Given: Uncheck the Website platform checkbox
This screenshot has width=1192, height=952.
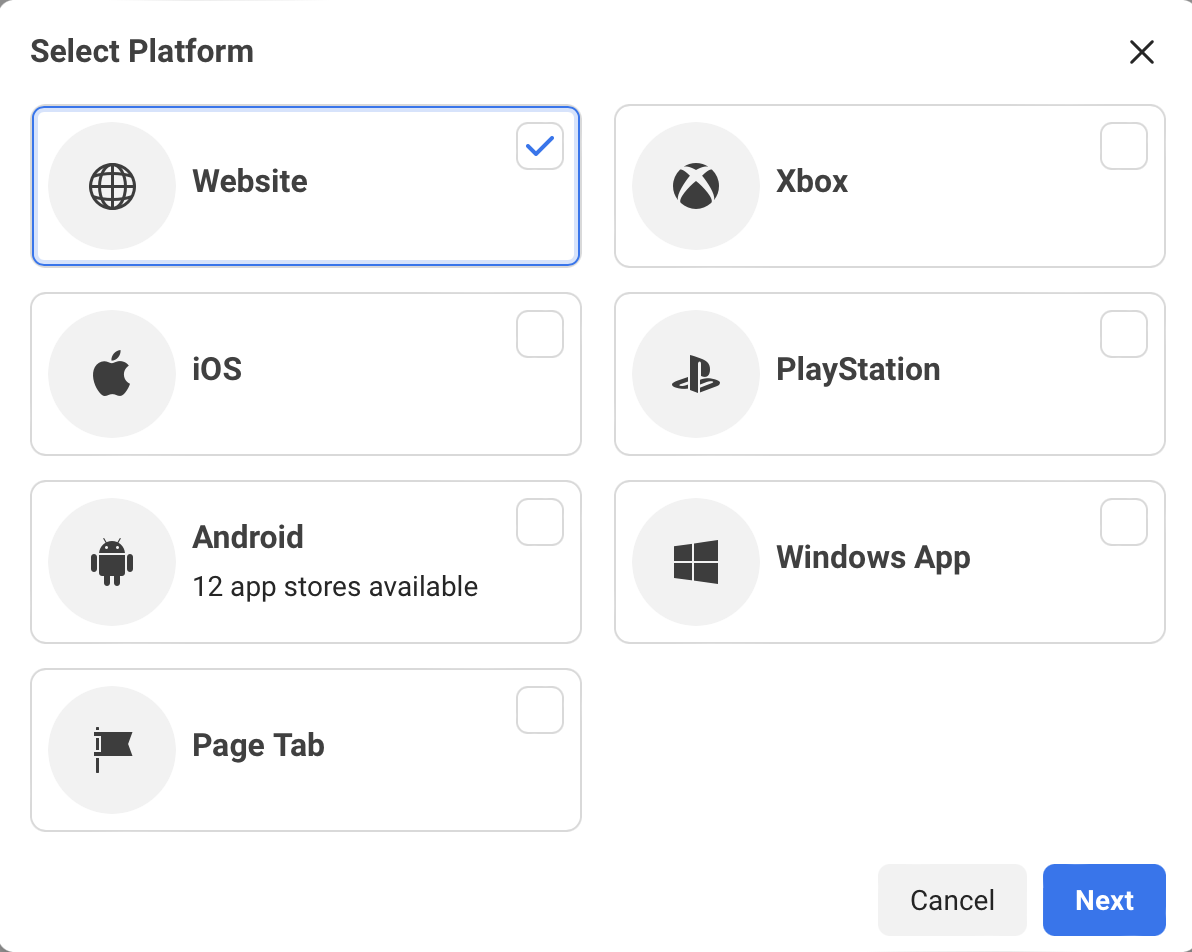Looking at the screenshot, I should pyautogui.click(x=540, y=146).
